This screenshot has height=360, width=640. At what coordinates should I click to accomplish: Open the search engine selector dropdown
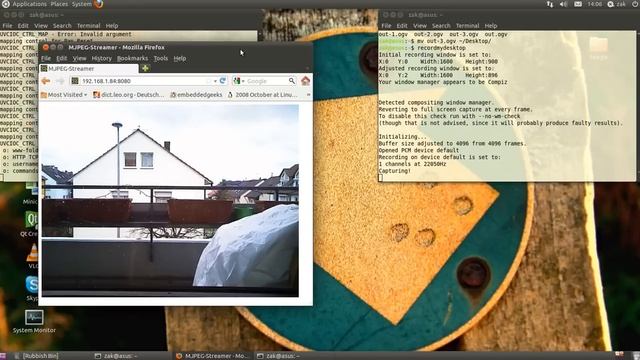[239, 81]
